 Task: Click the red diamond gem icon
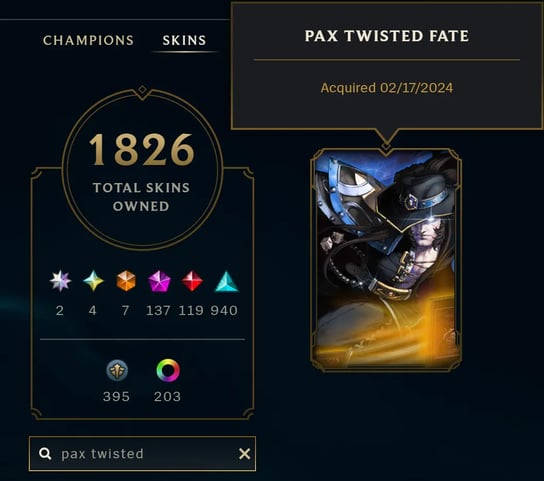pyautogui.click(x=192, y=281)
